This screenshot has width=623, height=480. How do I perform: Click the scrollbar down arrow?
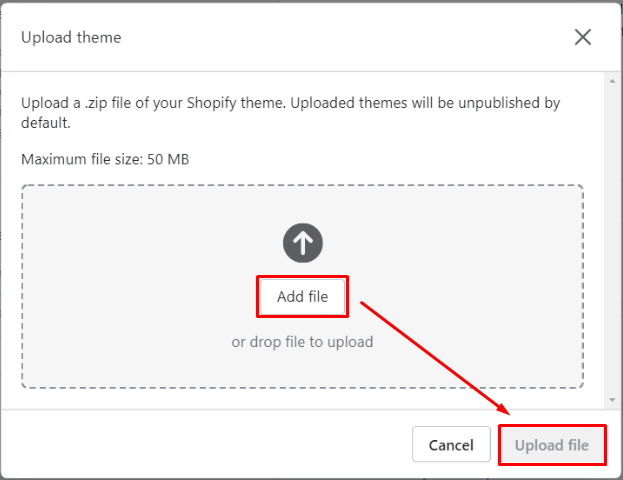[x=612, y=399]
